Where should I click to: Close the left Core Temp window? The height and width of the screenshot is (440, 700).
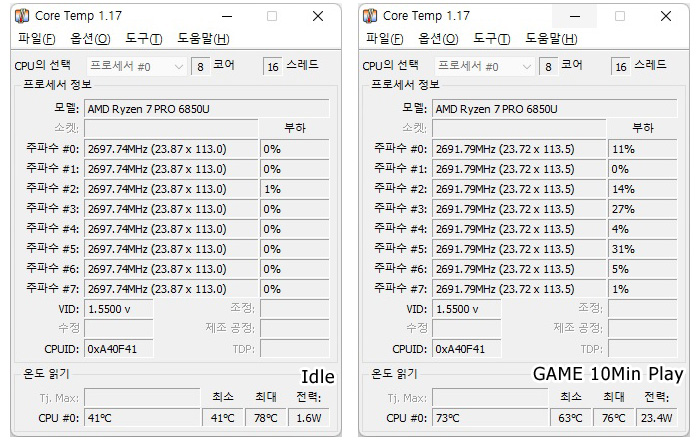318,17
